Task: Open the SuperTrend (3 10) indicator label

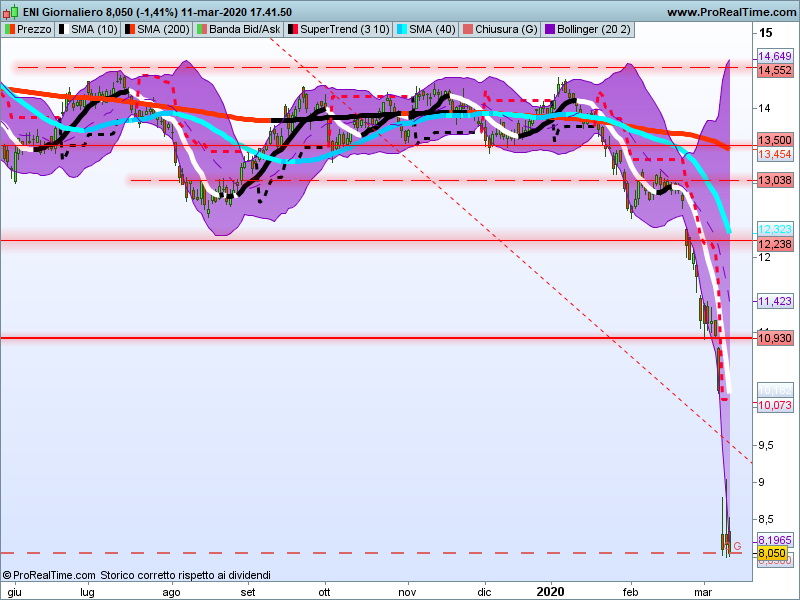Action: pyautogui.click(x=344, y=30)
